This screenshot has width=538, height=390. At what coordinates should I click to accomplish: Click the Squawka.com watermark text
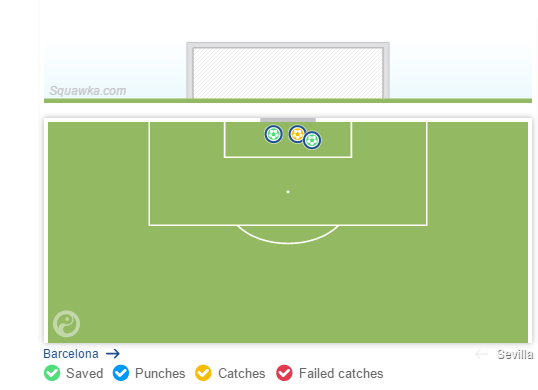pyautogui.click(x=88, y=91)
